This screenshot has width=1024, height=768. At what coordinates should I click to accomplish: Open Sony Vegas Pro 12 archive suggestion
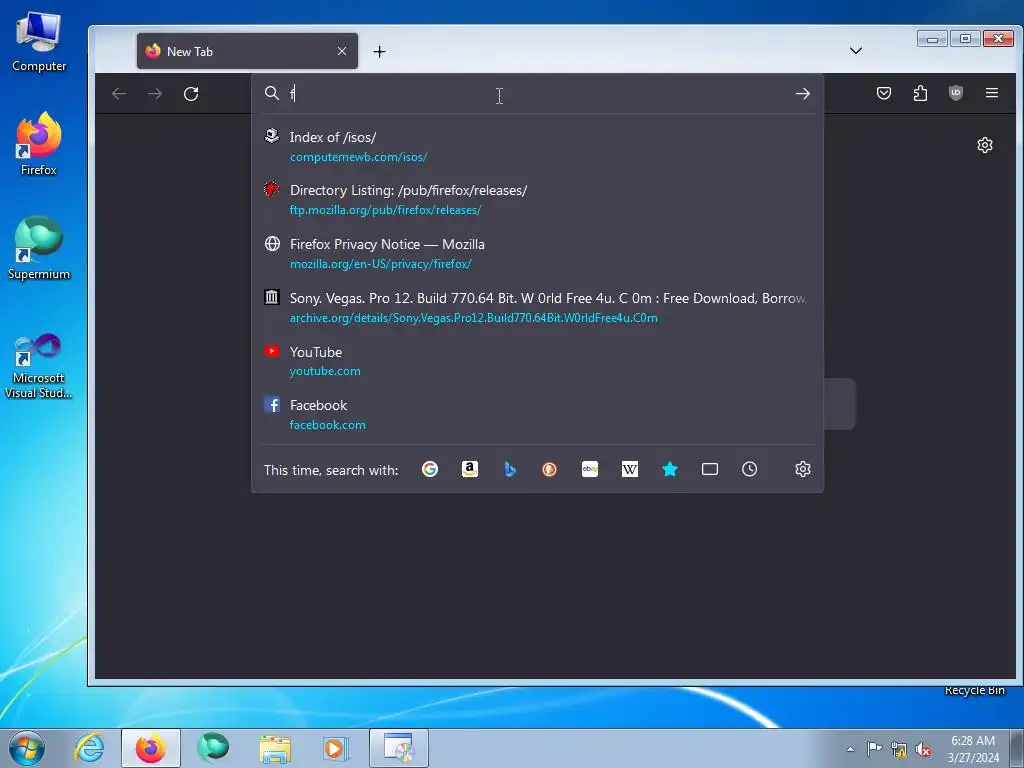tap(537, 308)
